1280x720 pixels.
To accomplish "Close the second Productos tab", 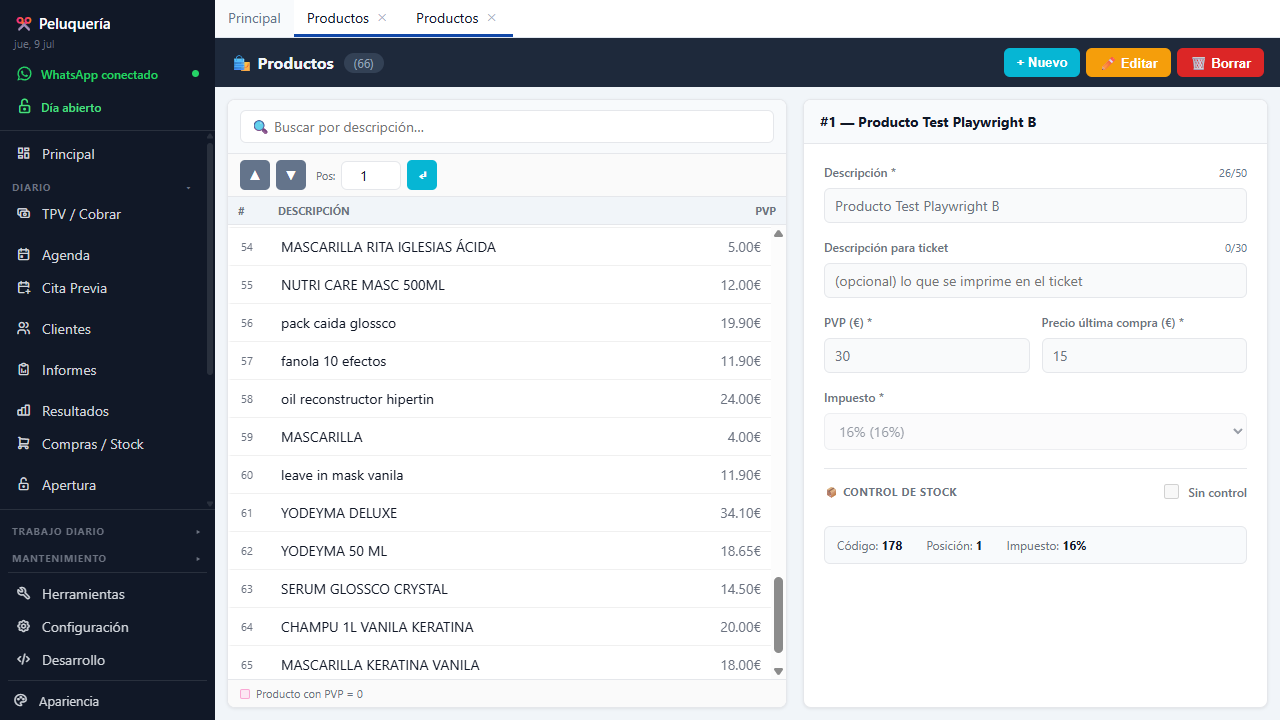I will (491, 18).
